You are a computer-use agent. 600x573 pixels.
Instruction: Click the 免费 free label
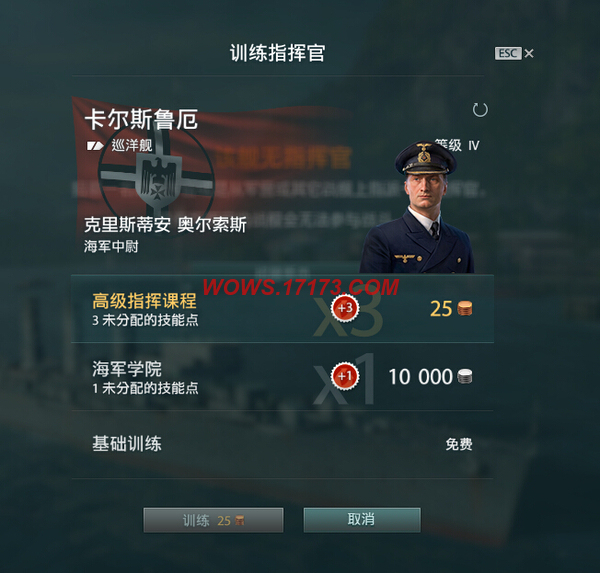click(x=459, y=444)
